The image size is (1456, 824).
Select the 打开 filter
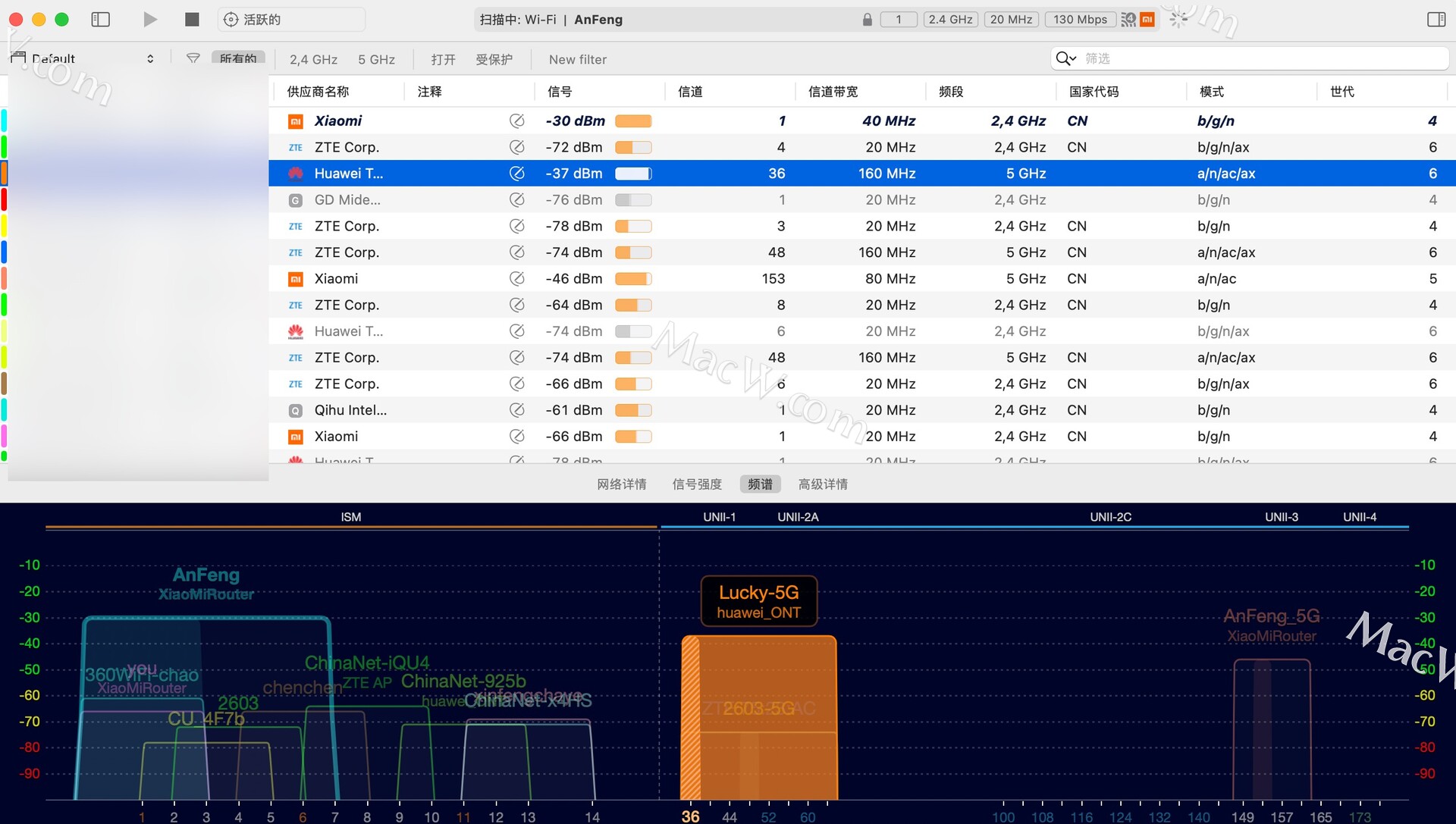[443, 59]
